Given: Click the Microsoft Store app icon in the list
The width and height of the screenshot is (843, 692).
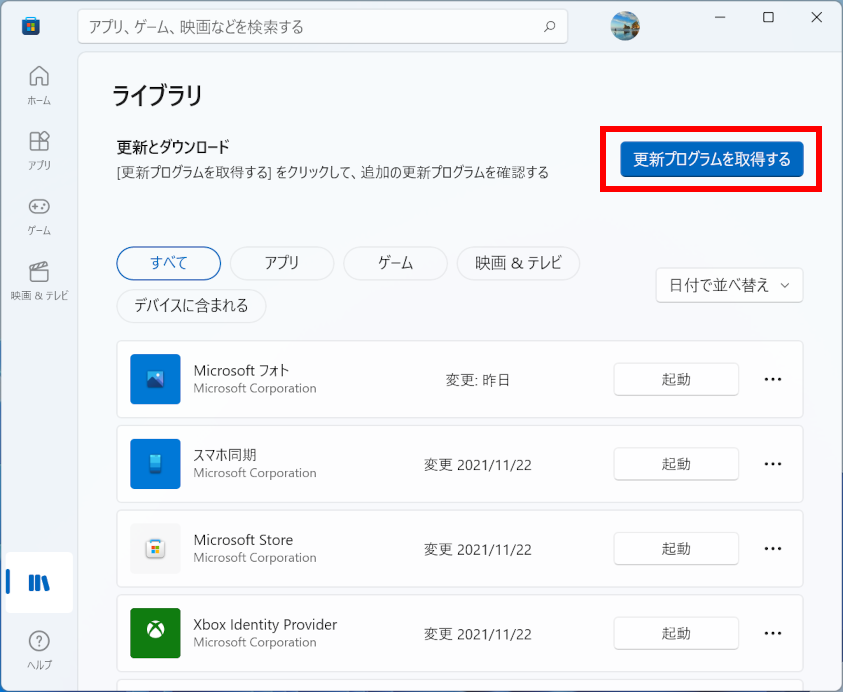Looking at the screenshot, I should pyautogui.click(x=155, y=548).
